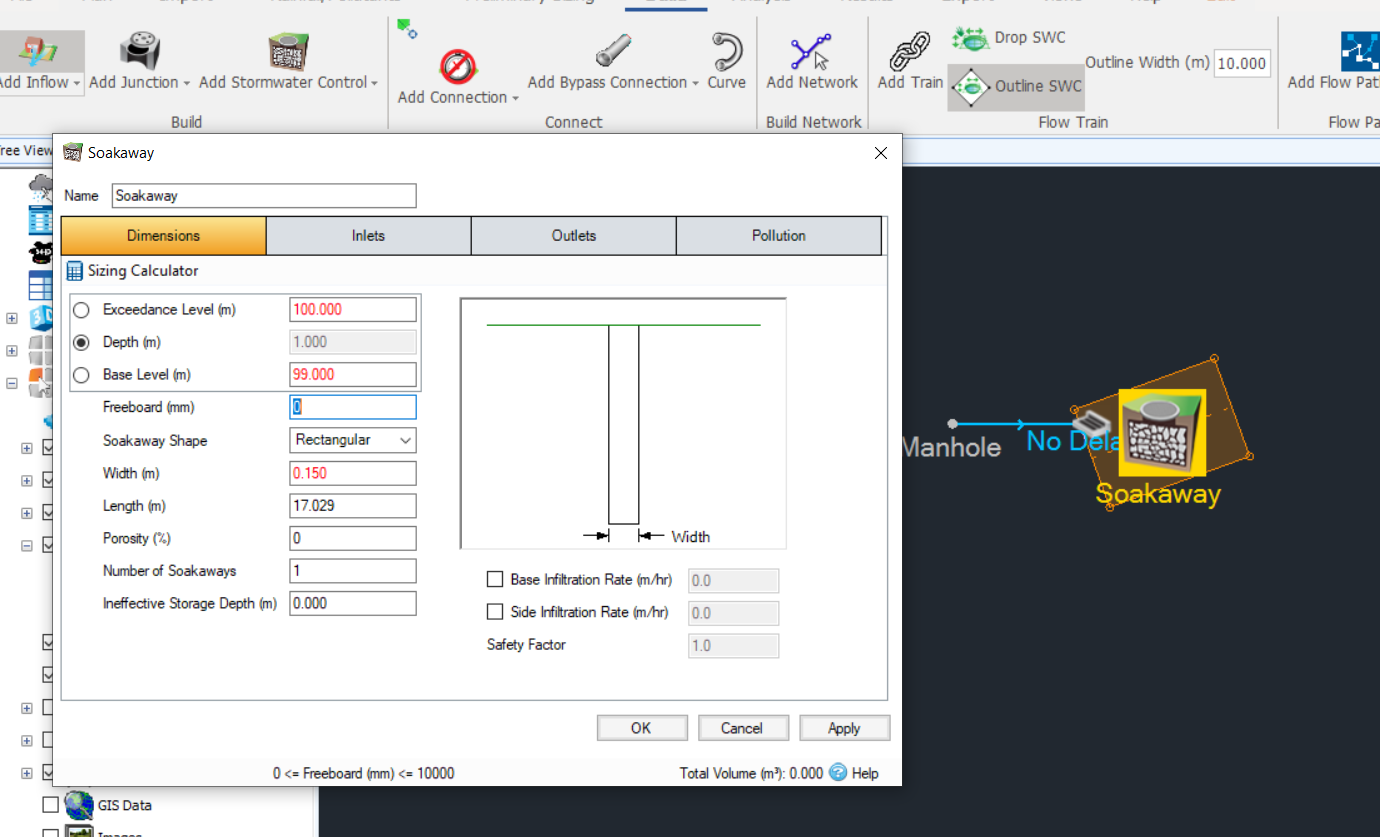Select the Drop SWC tool
The height and width of the screenshot is (837, 1380).
coord(1008,37)
